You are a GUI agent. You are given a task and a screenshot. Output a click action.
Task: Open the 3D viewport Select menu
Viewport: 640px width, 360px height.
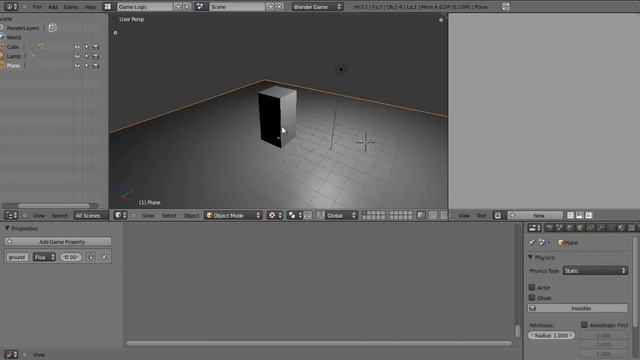coord(169,216)
